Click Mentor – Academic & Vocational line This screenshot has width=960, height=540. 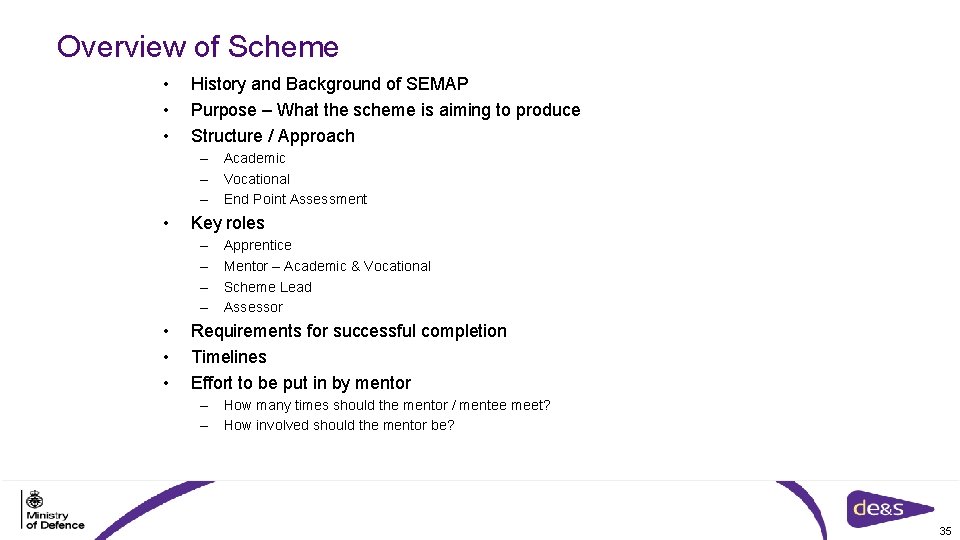(327, 266)
